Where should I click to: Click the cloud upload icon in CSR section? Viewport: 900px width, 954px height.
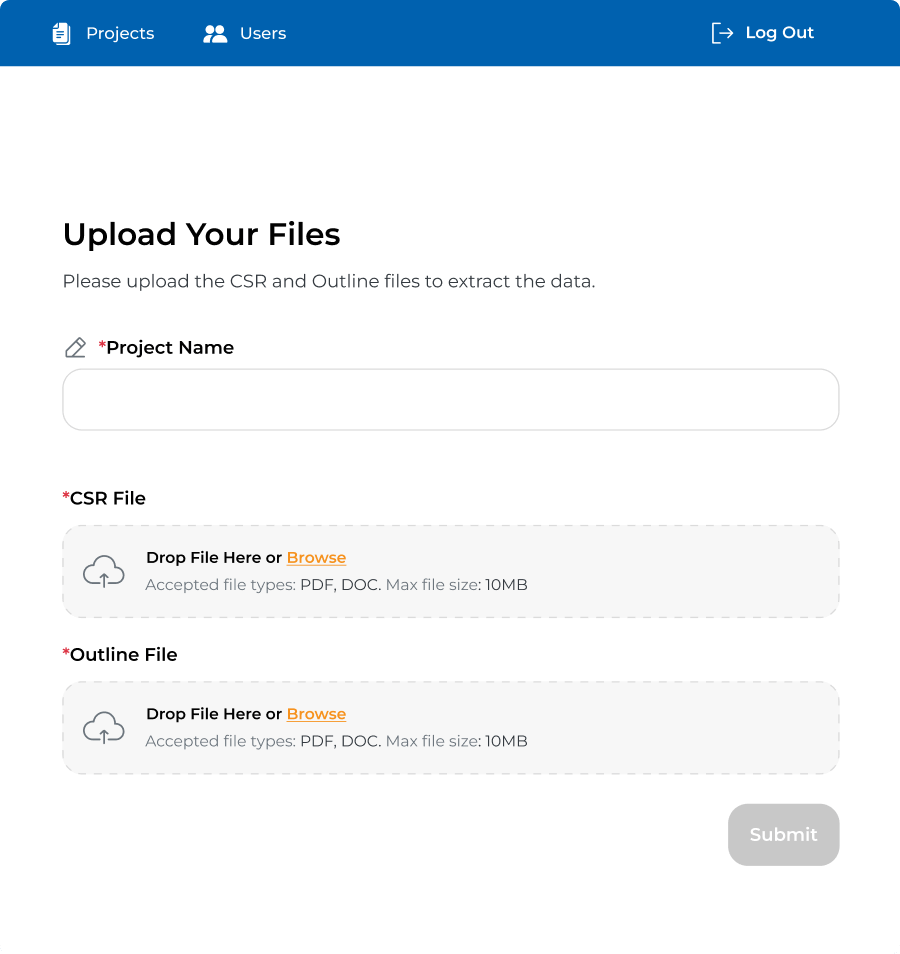pos(104,571)
